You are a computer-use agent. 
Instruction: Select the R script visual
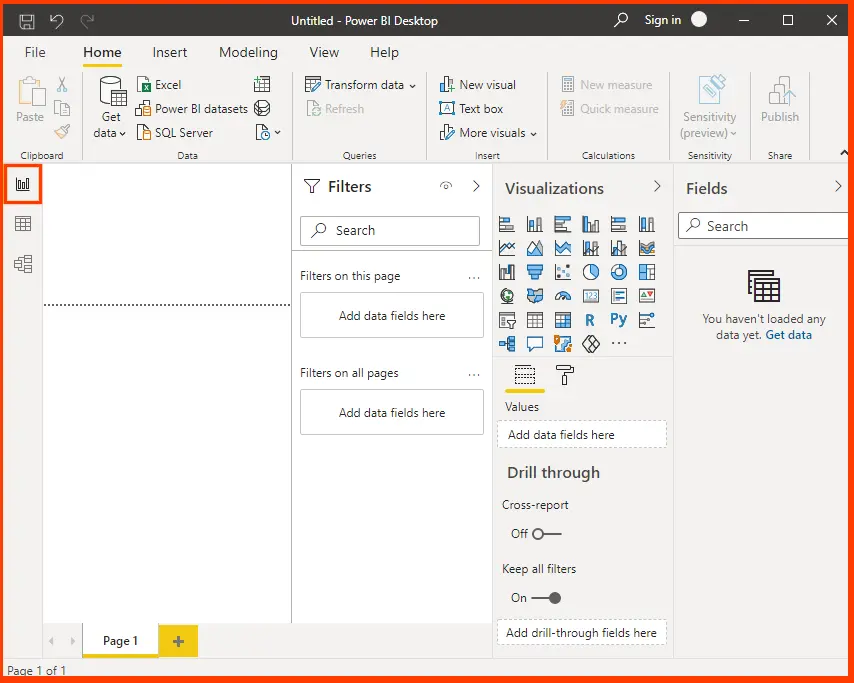[590, 320]
